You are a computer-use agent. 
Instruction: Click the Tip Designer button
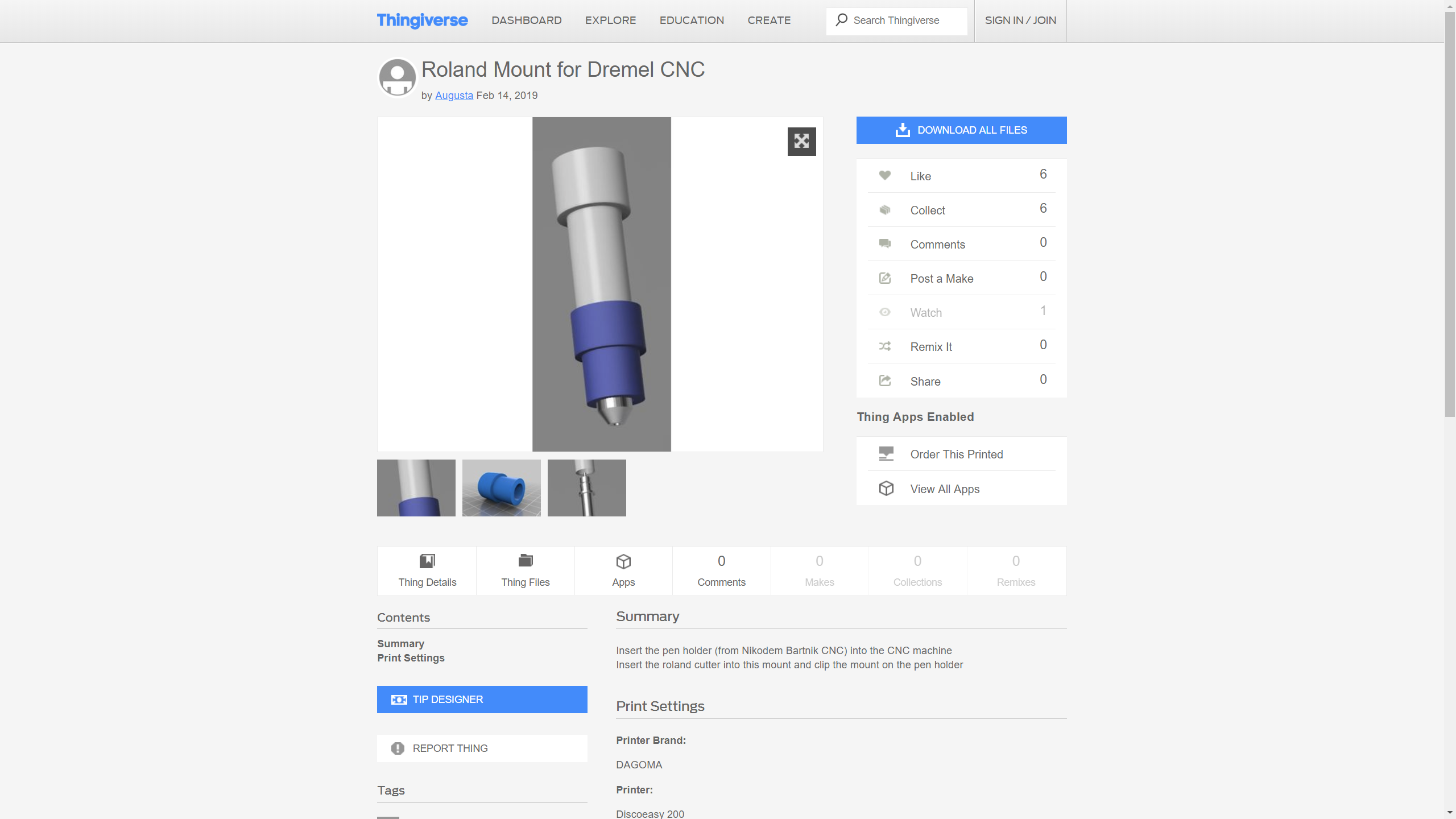point(482,700)
